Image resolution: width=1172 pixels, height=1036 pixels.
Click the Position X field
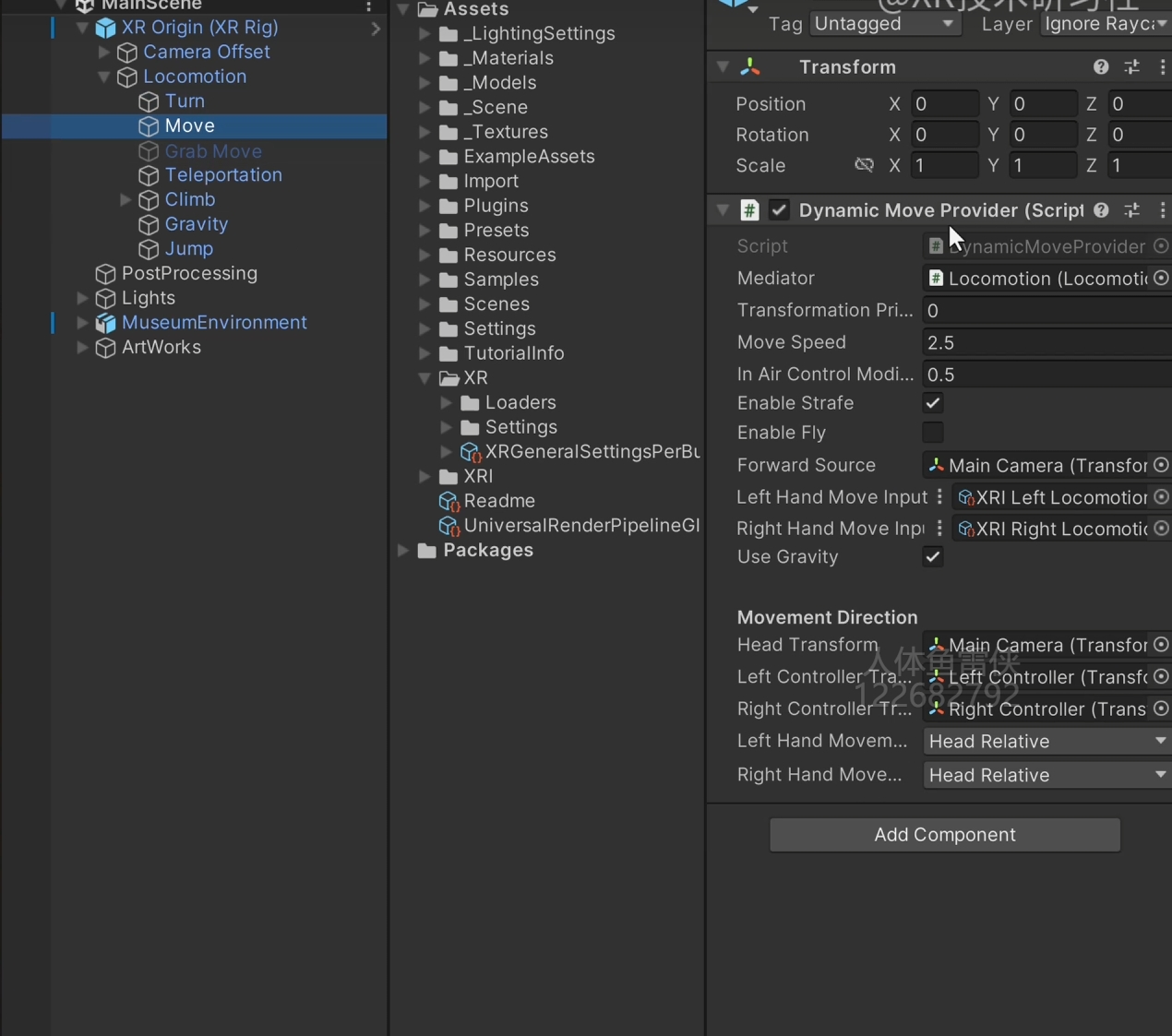pos(944,103)
